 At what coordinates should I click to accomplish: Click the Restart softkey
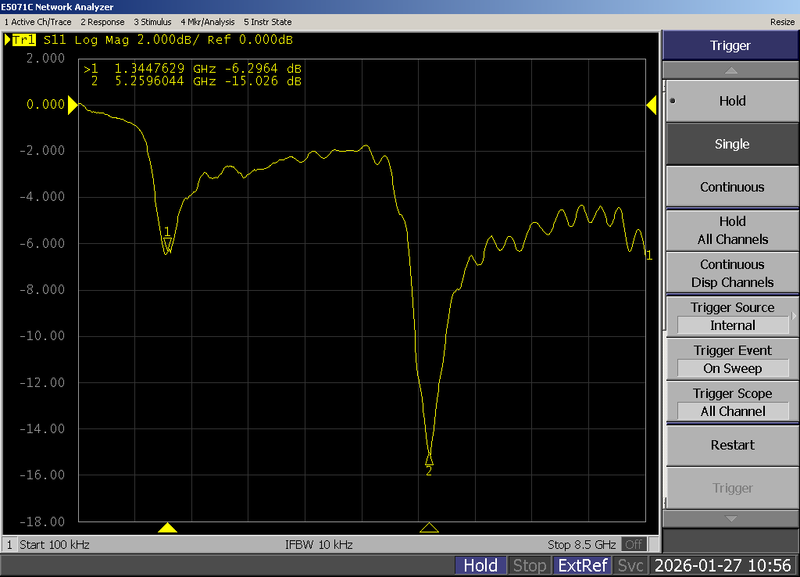pyautogui.click(x=731, y=445)
